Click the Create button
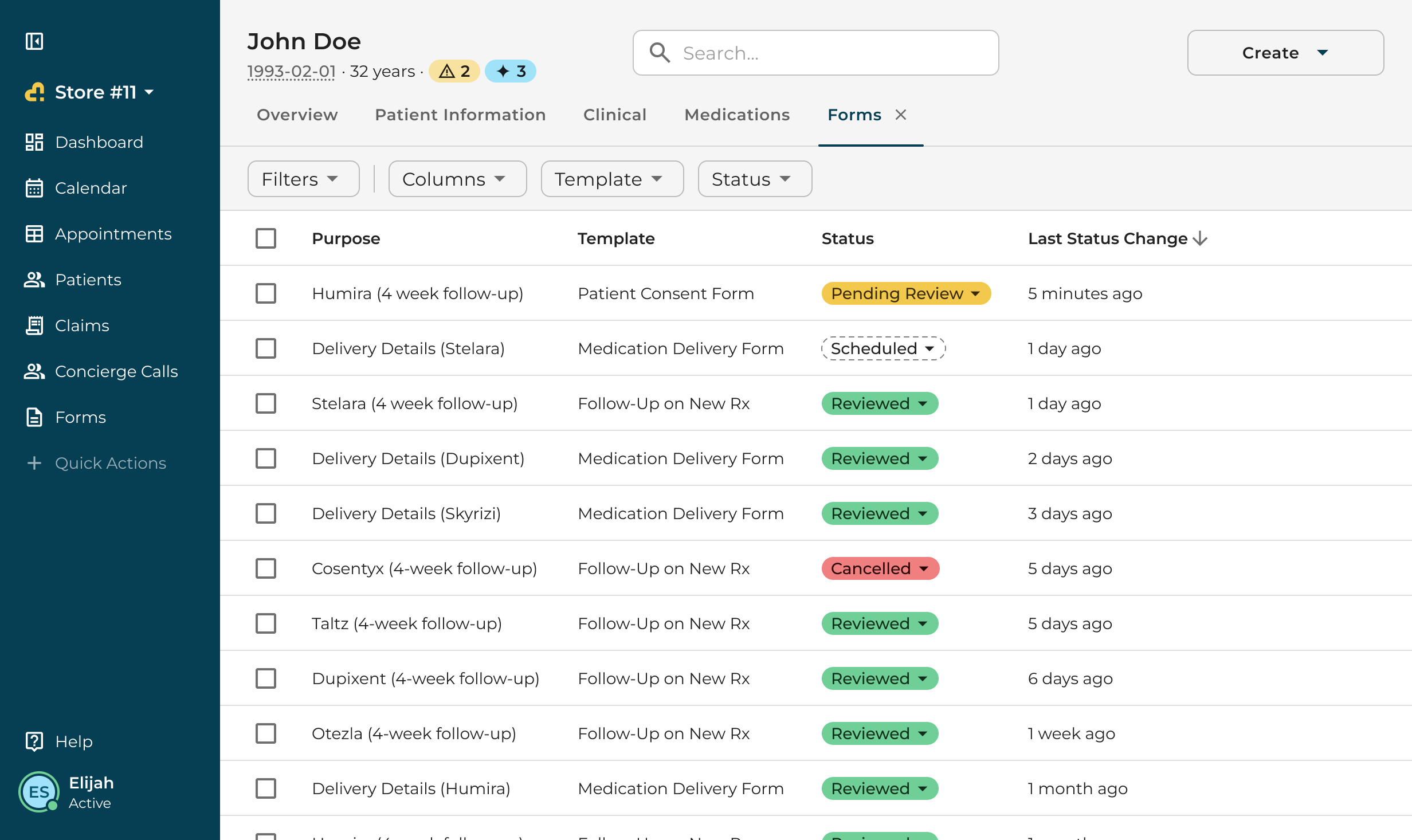This screenshot has height=840, width=1412. pos(1285,53)
